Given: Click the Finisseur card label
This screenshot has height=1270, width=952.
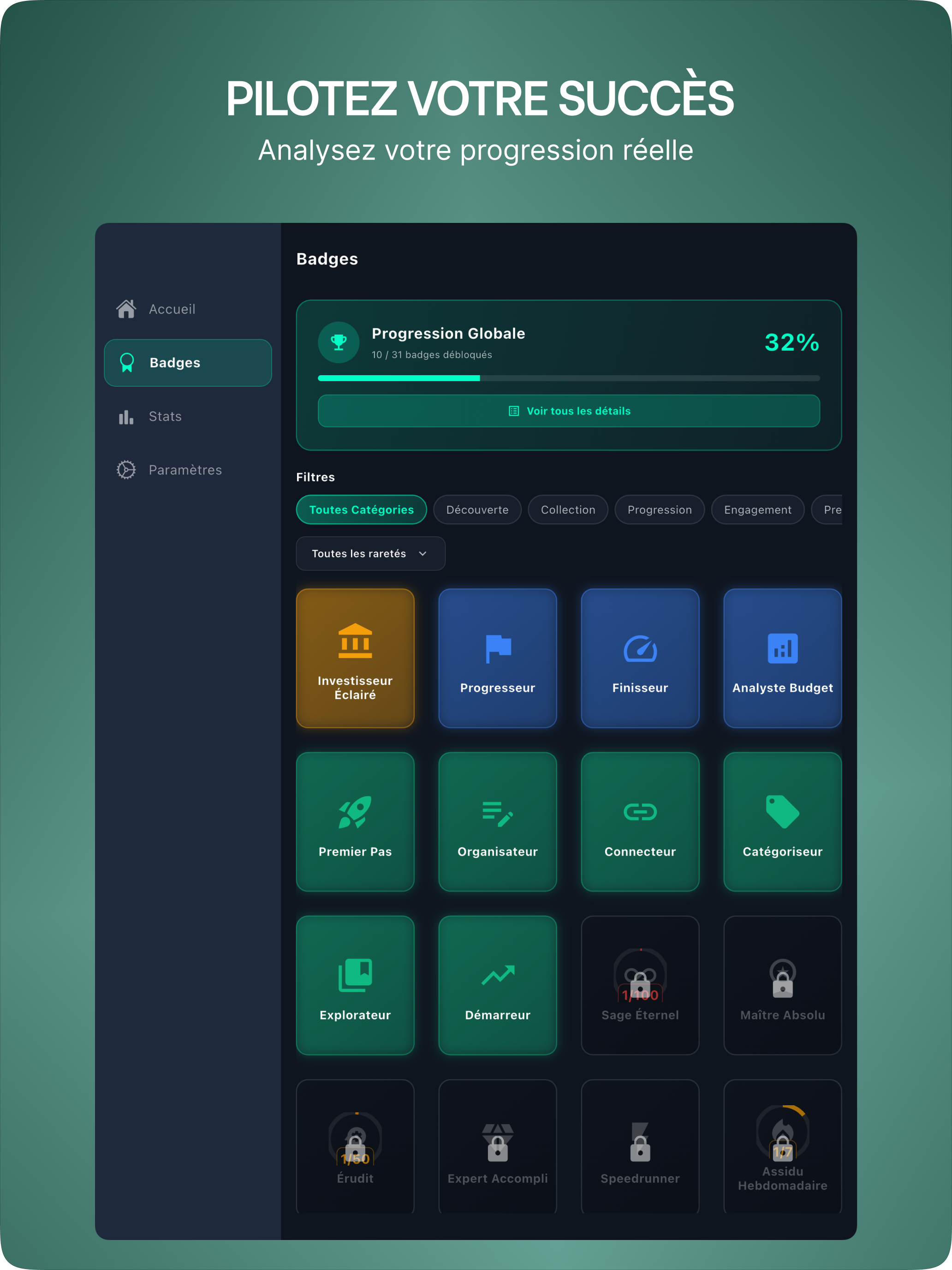Looking at the screenshot, I should tap(640, 688).
